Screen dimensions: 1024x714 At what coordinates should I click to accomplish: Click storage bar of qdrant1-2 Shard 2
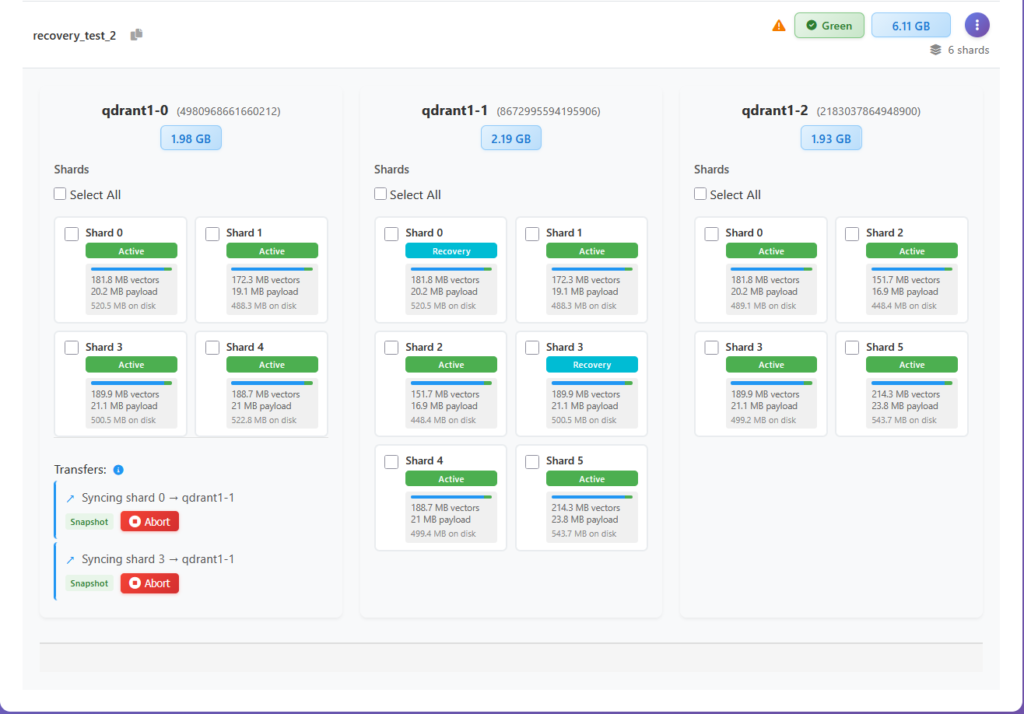pyautogui.click(x=911, y=269)
